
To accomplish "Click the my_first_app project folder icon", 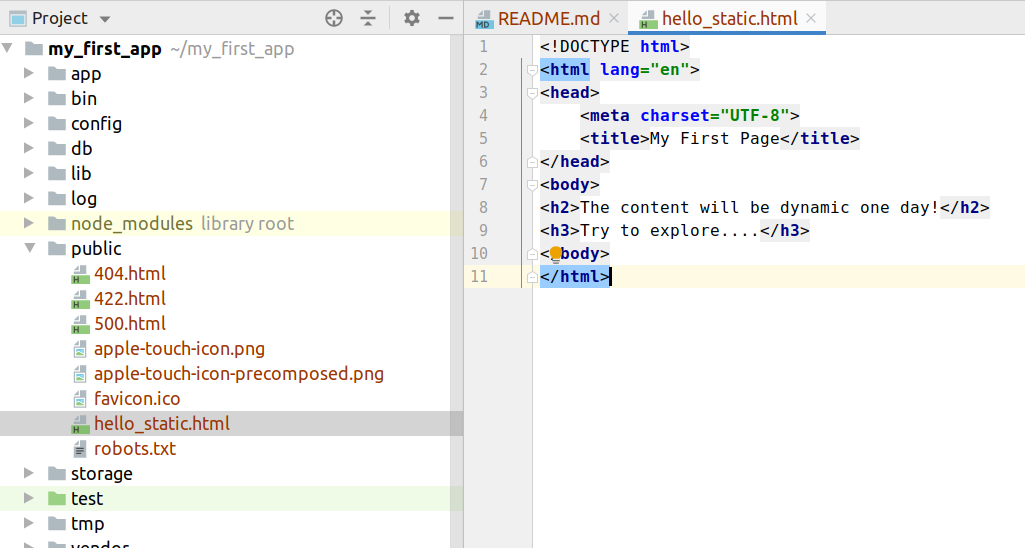I will [x=33, y=48].
